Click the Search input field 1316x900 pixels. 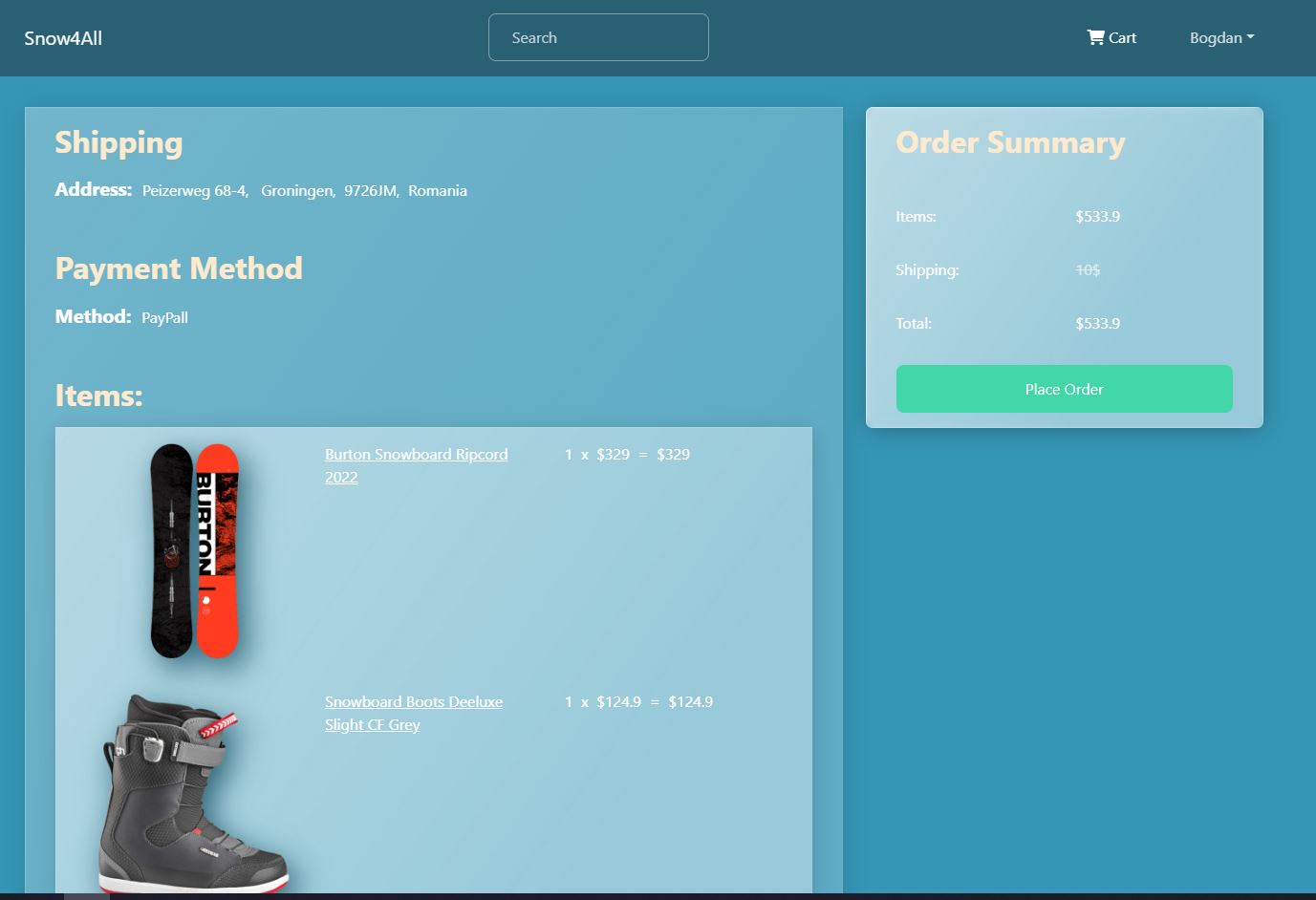pyautogui.click(x=598, y=37)
